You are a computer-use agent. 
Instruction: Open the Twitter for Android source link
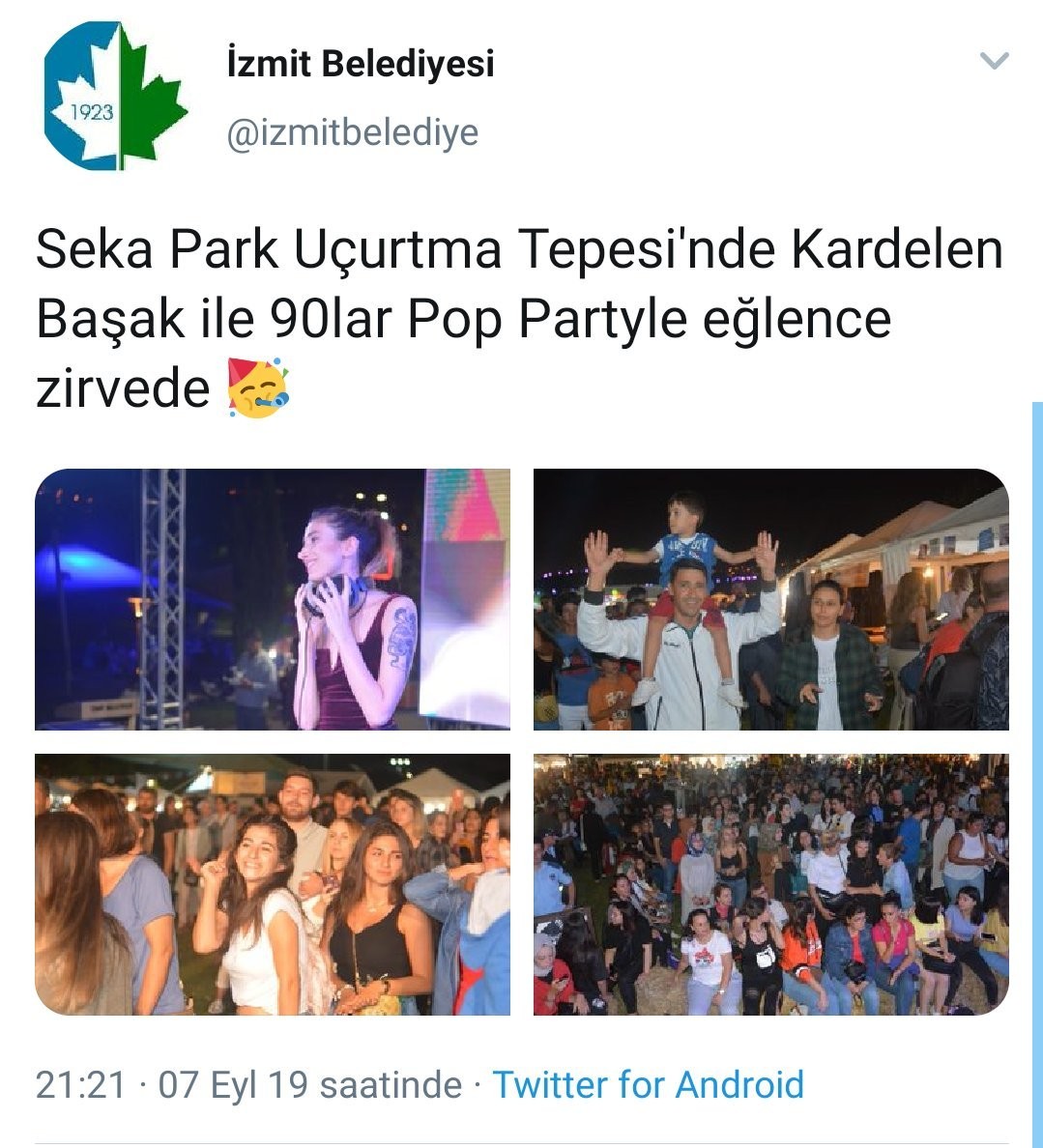pos(649,1084)
